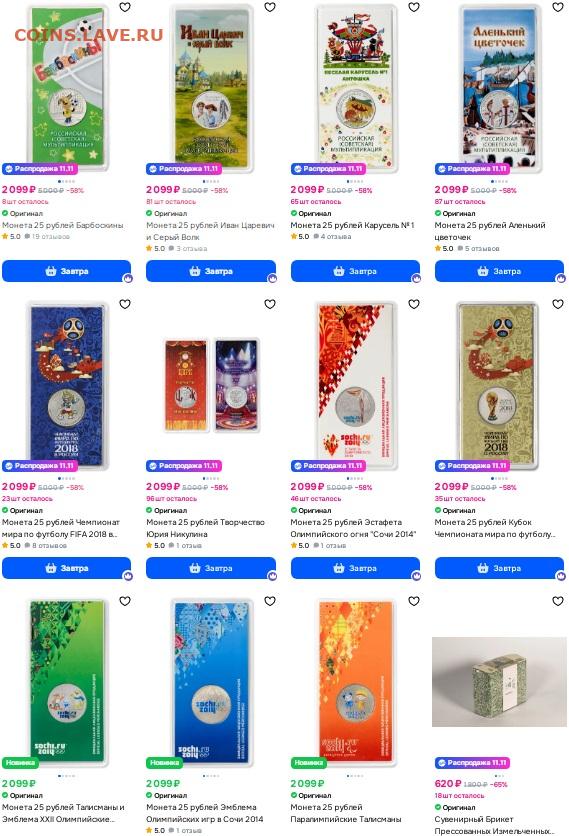Screen dimensions: 569x836
Task: Open 19 отзывов for Барбоскины coin
Action: point(51,236)
